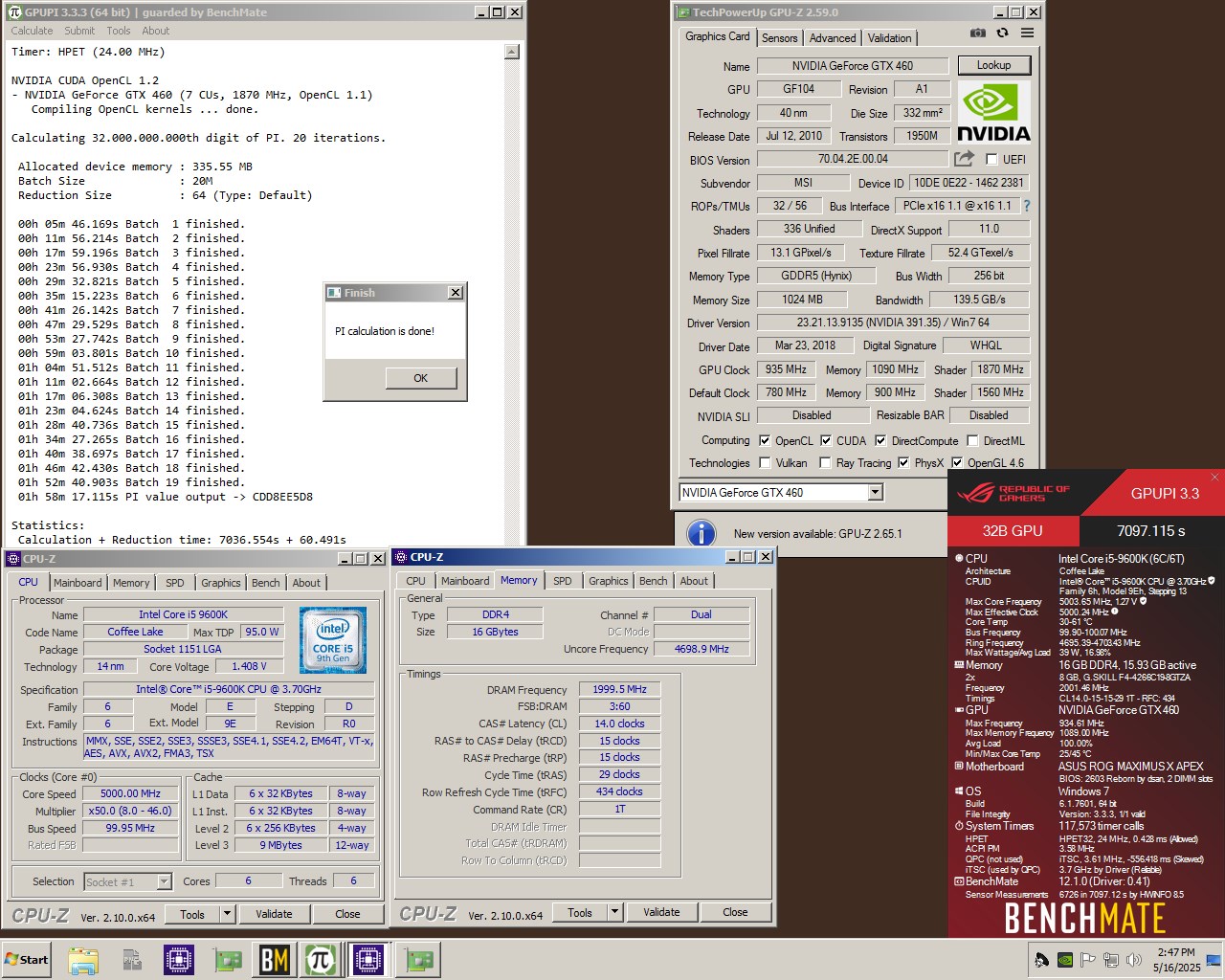The width and height of the screenshot is (1225, 980).
Task: Click the ROG Republic of Gamers logo
Action: (x=1013, y=493)
